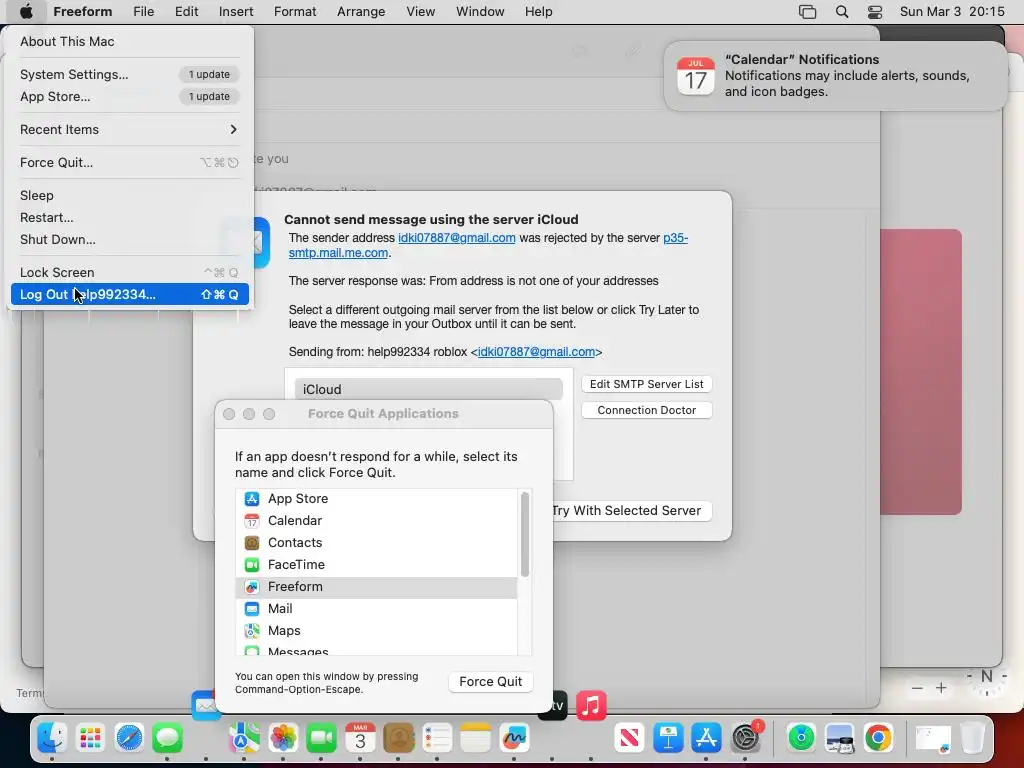Choose Log Out help992334…

point(129,295)
